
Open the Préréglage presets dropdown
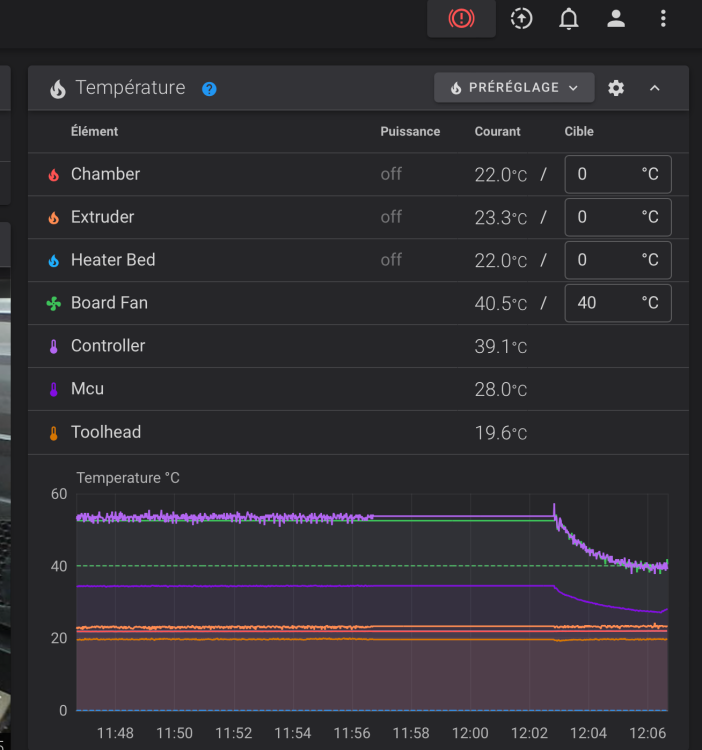[514, 88]
